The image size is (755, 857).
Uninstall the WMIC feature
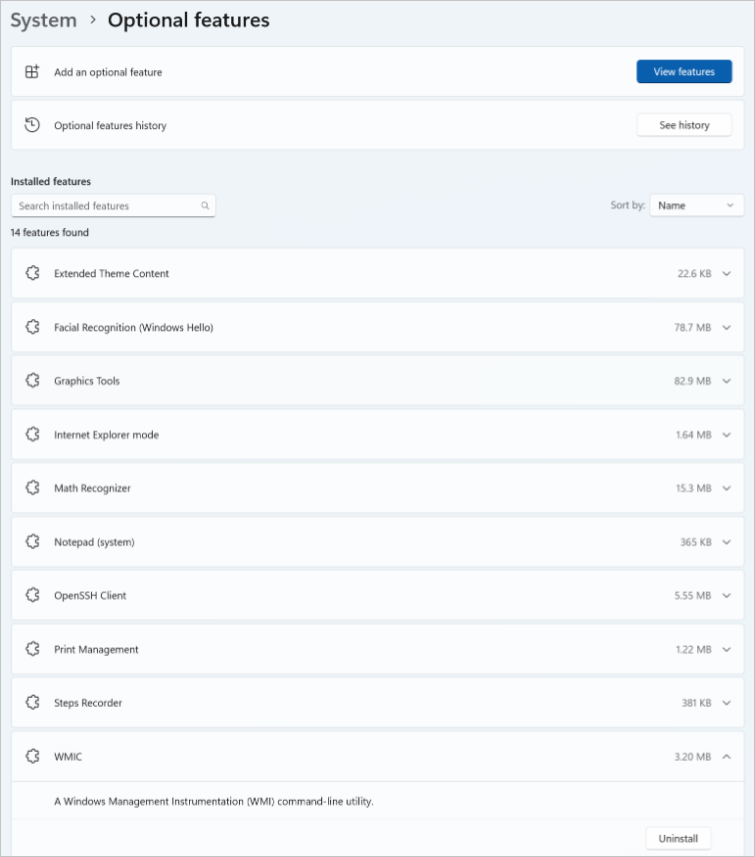coord(678,838)
